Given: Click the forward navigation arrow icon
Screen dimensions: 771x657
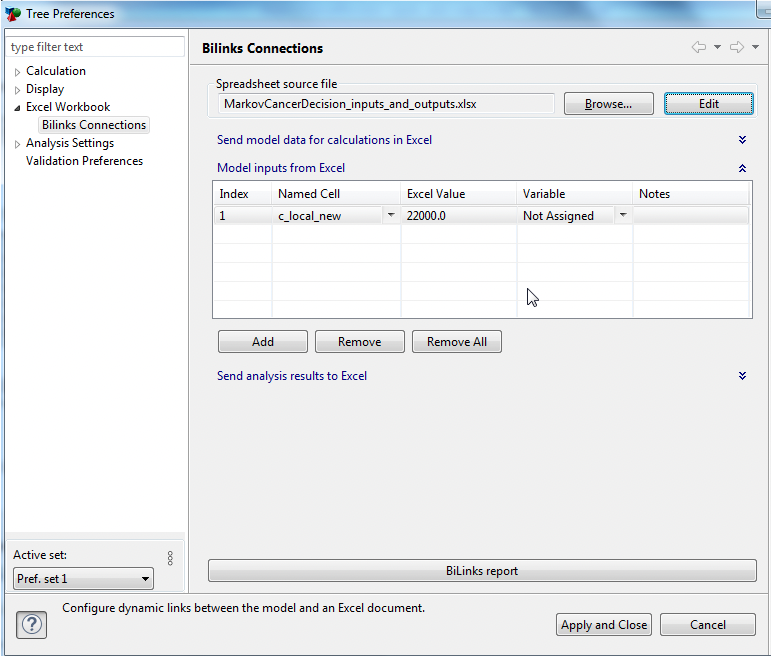Looking at the screenshot, I should click(x=737, y=47).
